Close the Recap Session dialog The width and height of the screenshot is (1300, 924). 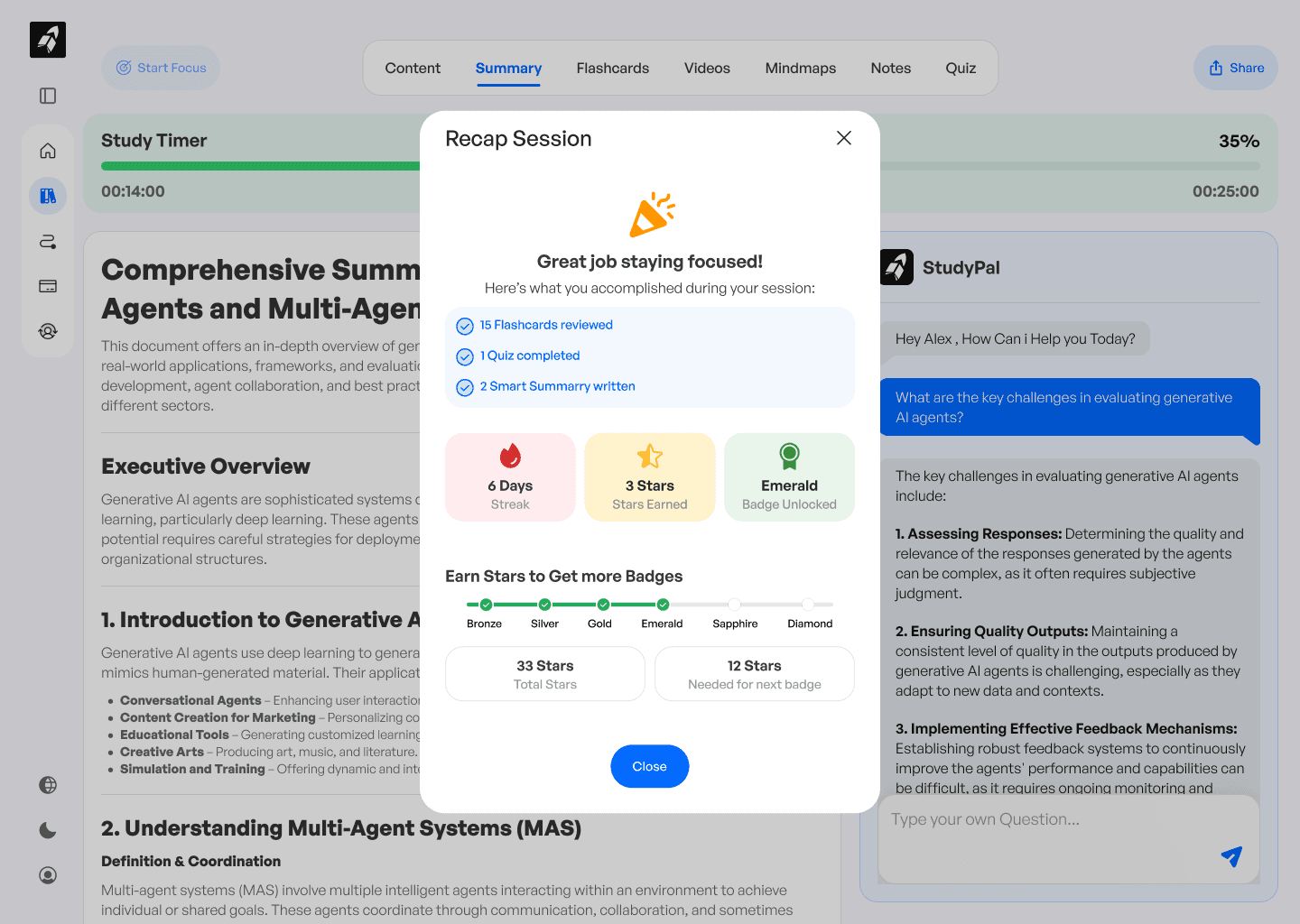pyautogui.click(x=843, y=138)
